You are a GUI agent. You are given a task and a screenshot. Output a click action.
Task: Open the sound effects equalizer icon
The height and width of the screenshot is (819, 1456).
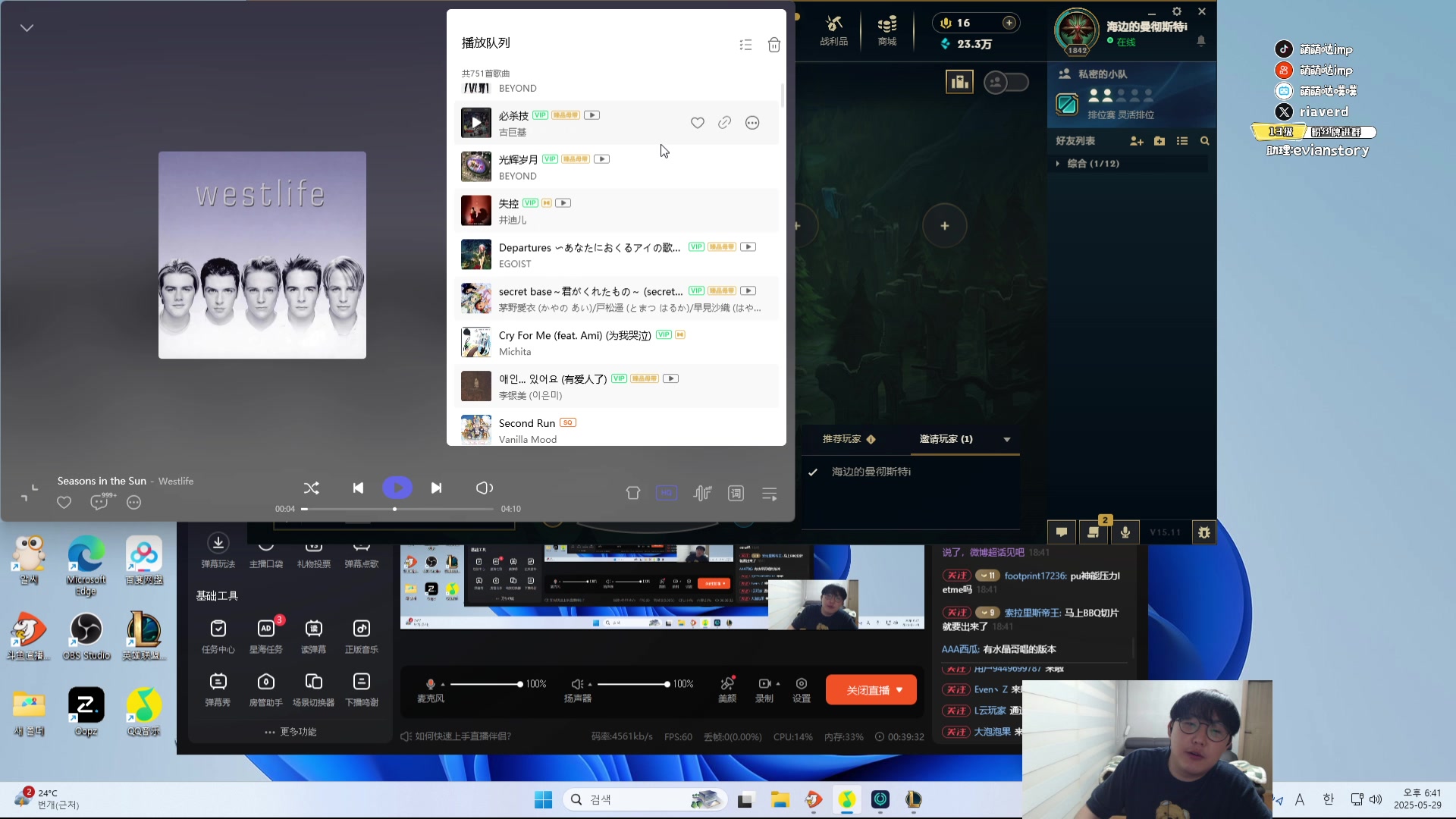(x=702, y=494)
